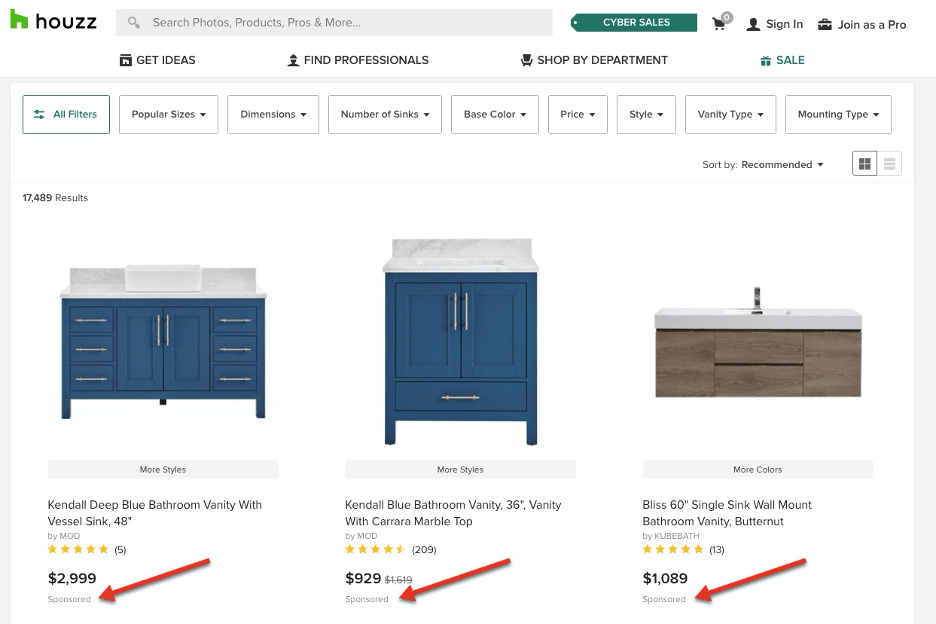Screen dimensions: 936x624
Task: Switch to list view layout
Action: pyautogui.click(x=889, y=164)
